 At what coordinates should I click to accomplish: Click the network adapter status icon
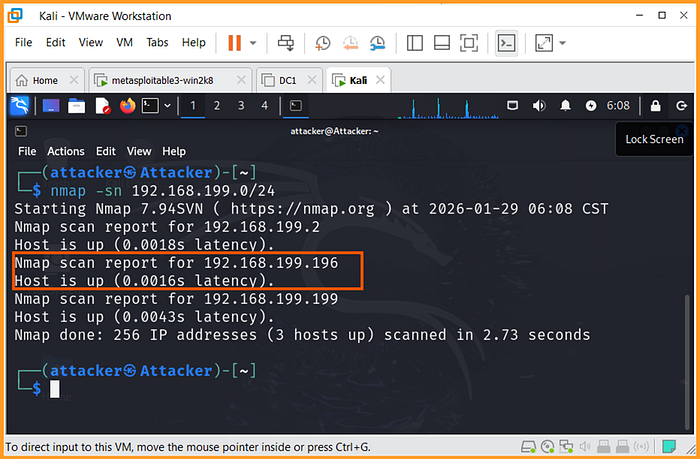coord(566,446)
